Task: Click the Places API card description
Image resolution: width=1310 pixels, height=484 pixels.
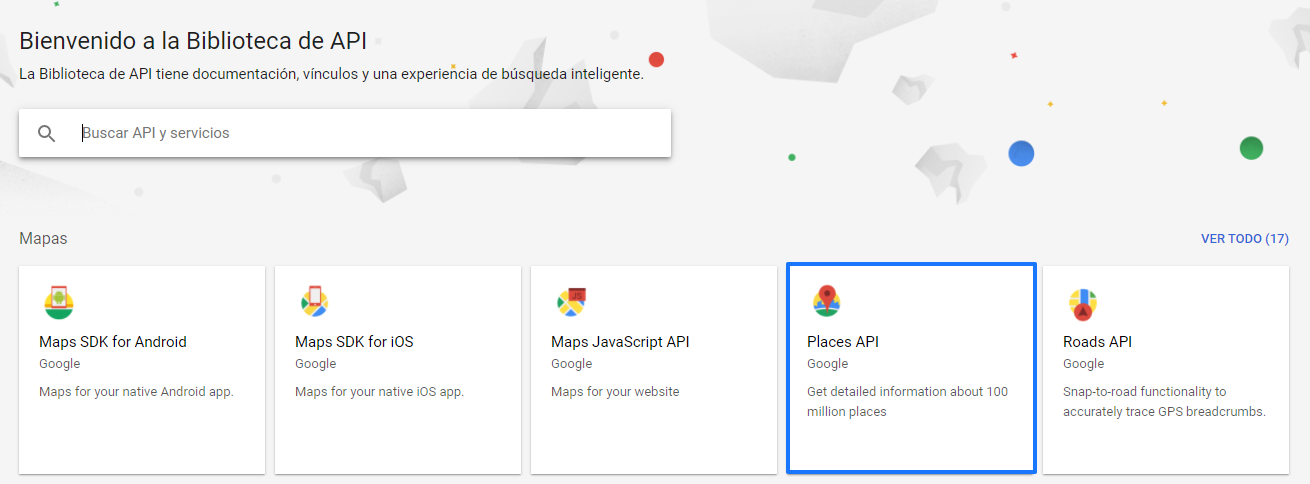Action: click(907, 401)
